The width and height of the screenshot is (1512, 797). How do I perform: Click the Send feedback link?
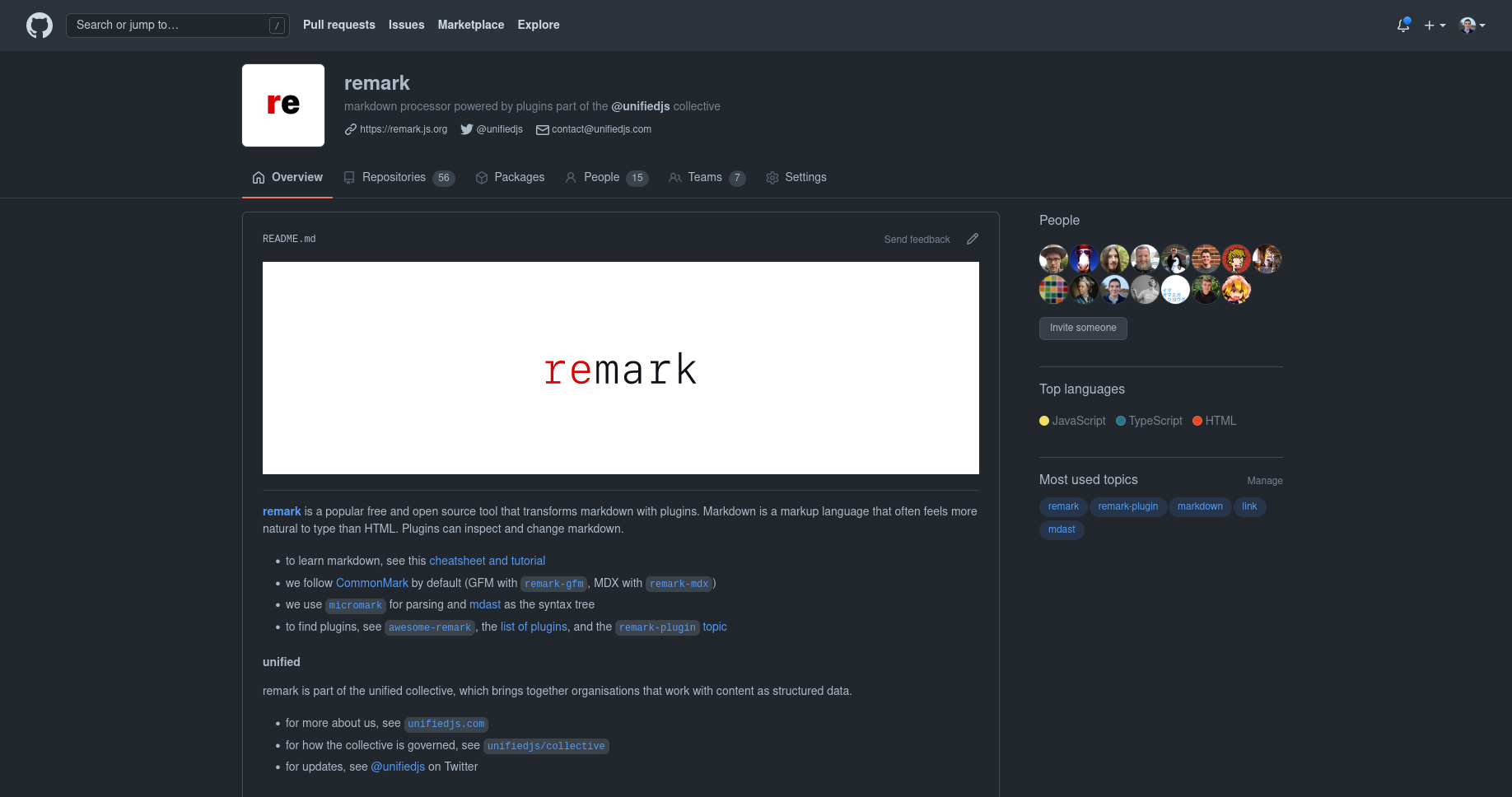tap(917, 240)
